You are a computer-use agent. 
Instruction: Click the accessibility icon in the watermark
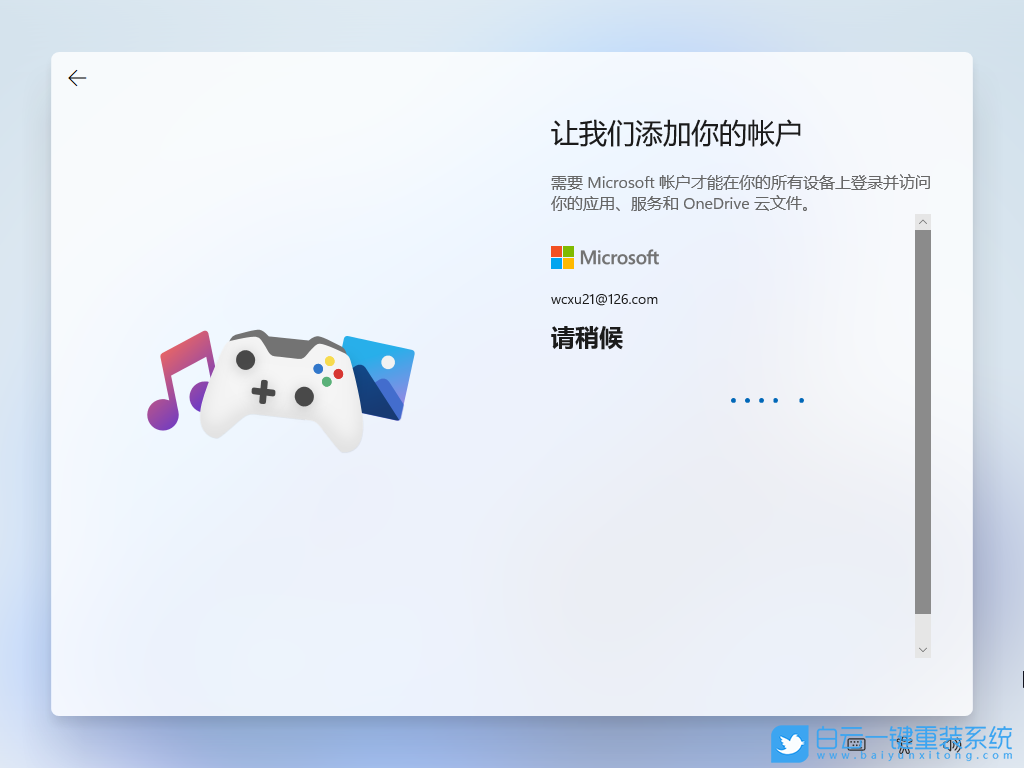click(904, 745)
